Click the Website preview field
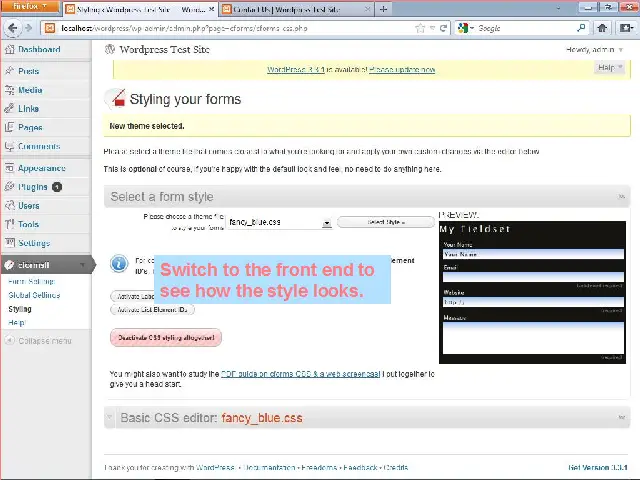Image resolution: width=640 pixels, height=480 pixels. click(533, 302)
